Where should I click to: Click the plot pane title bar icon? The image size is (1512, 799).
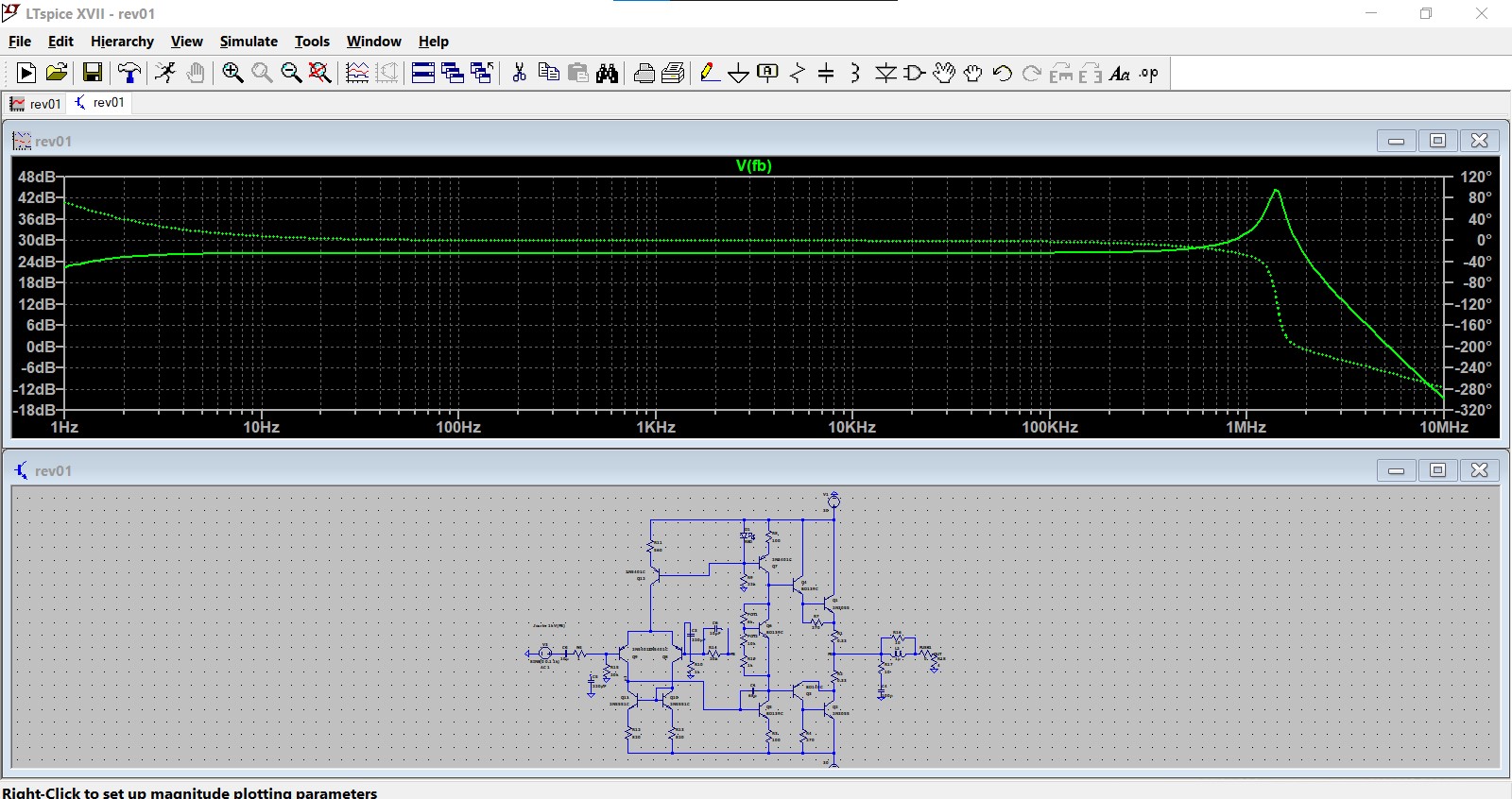22,141
